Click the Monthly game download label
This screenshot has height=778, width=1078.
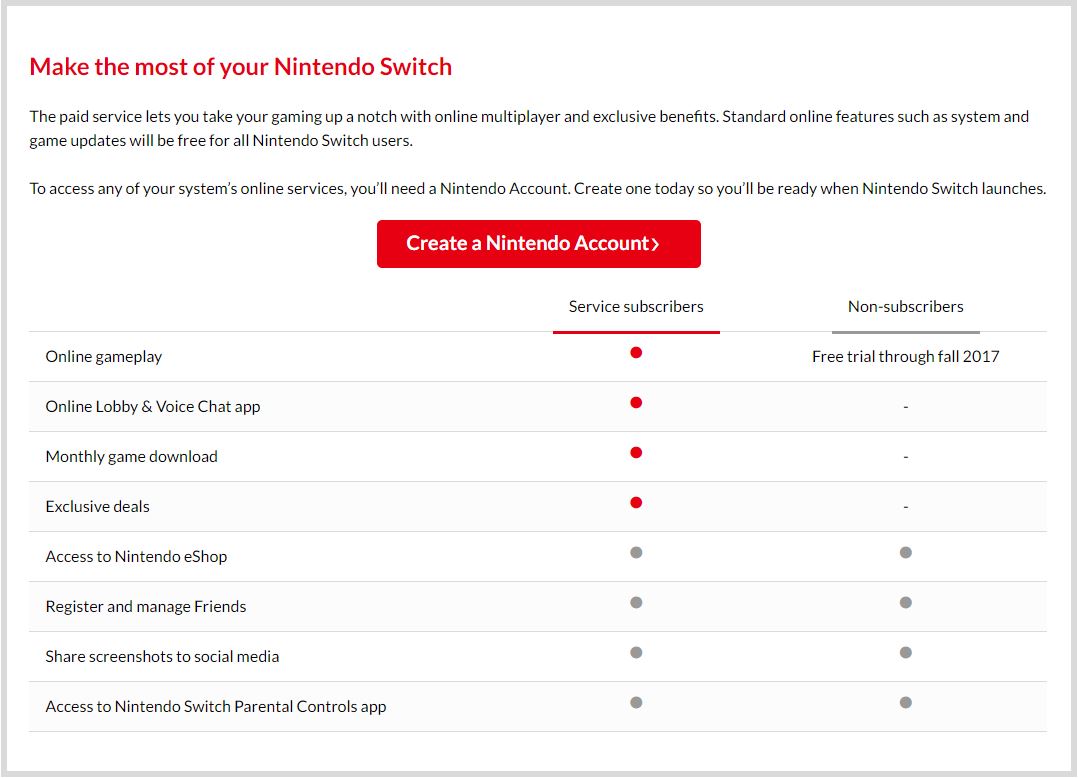pyautogui.click(x=131, y=457)
